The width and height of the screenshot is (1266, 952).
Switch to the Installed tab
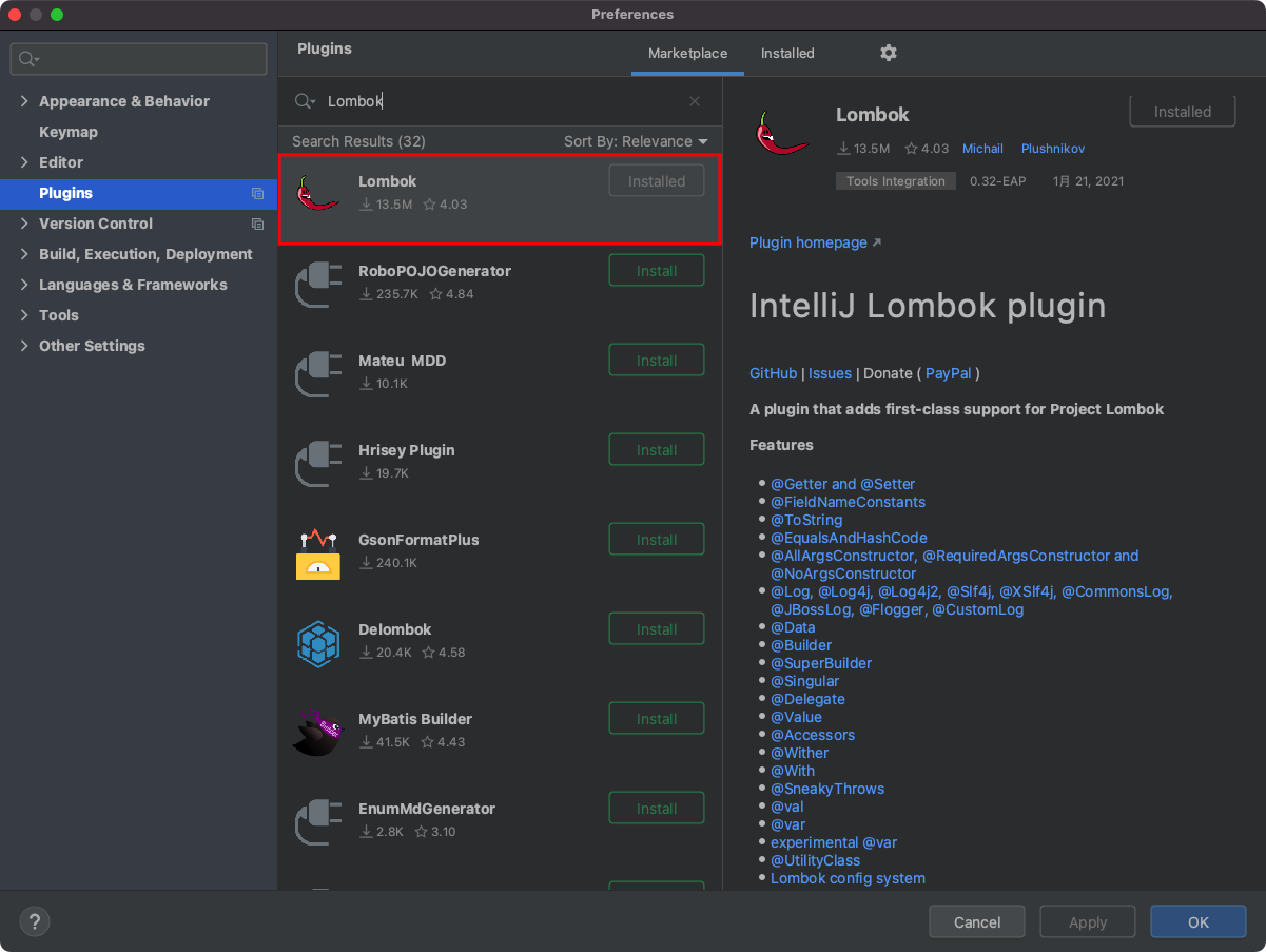[787, 53]
